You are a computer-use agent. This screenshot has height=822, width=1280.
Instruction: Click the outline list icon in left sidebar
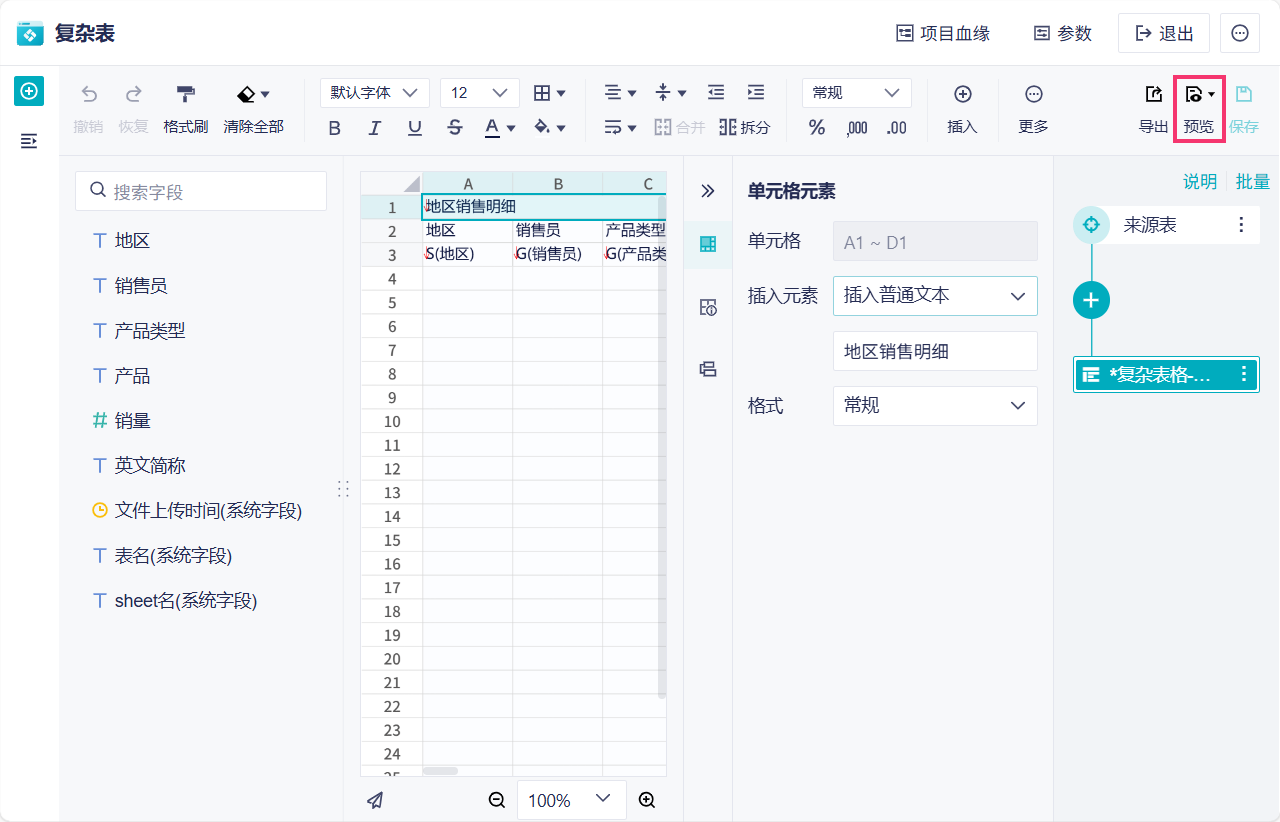(x=29, y=141)
